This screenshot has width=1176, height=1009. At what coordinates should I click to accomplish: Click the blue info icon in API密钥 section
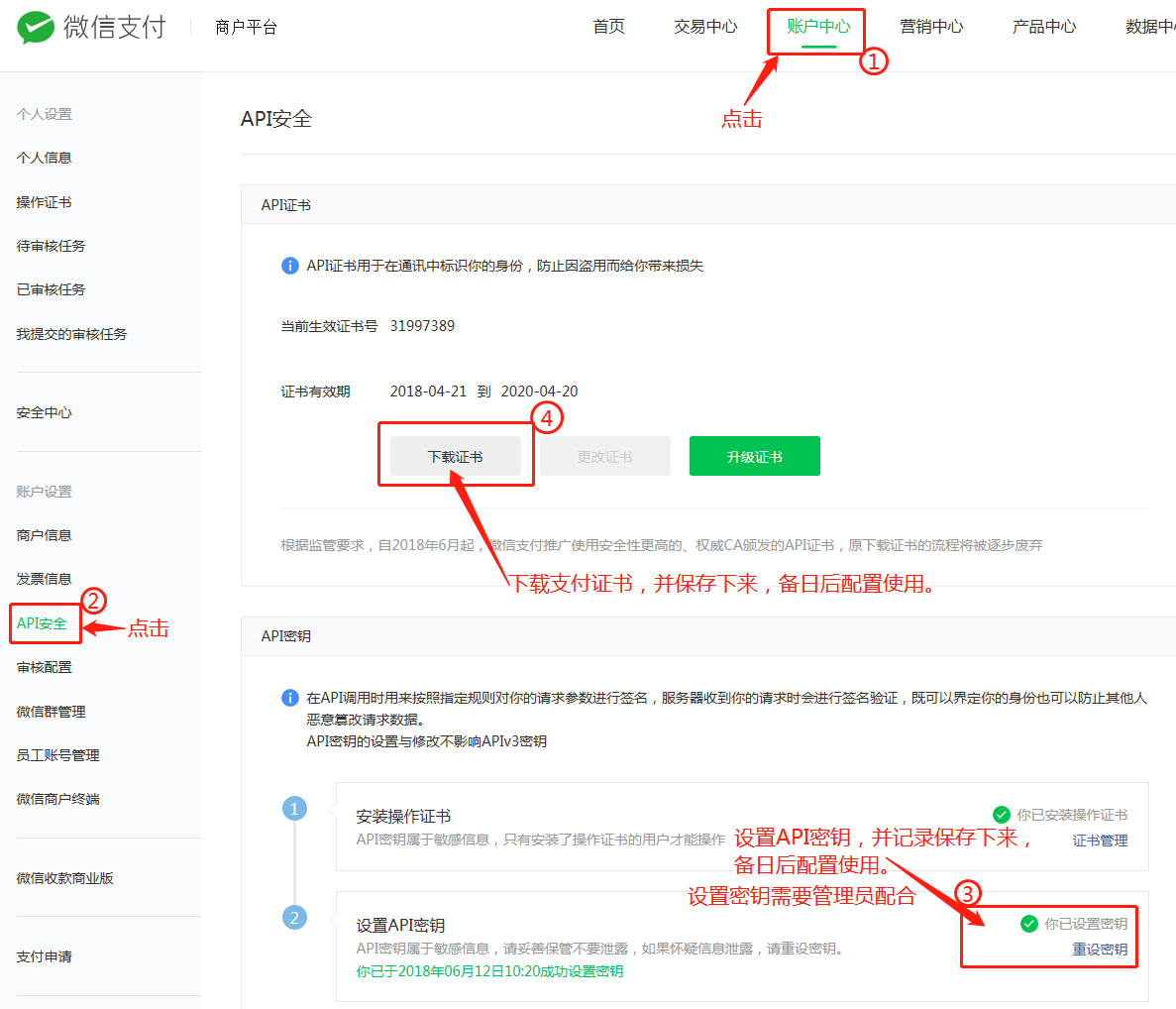289,698
